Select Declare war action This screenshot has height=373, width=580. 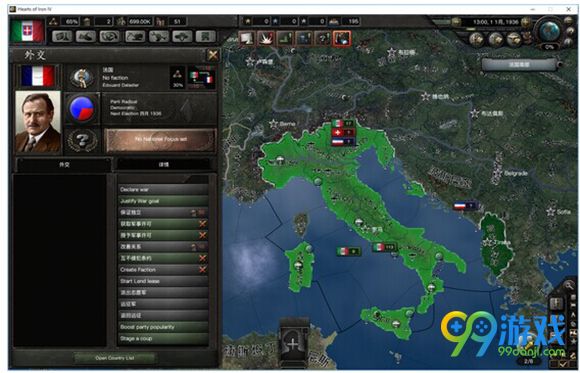point(163,189)
